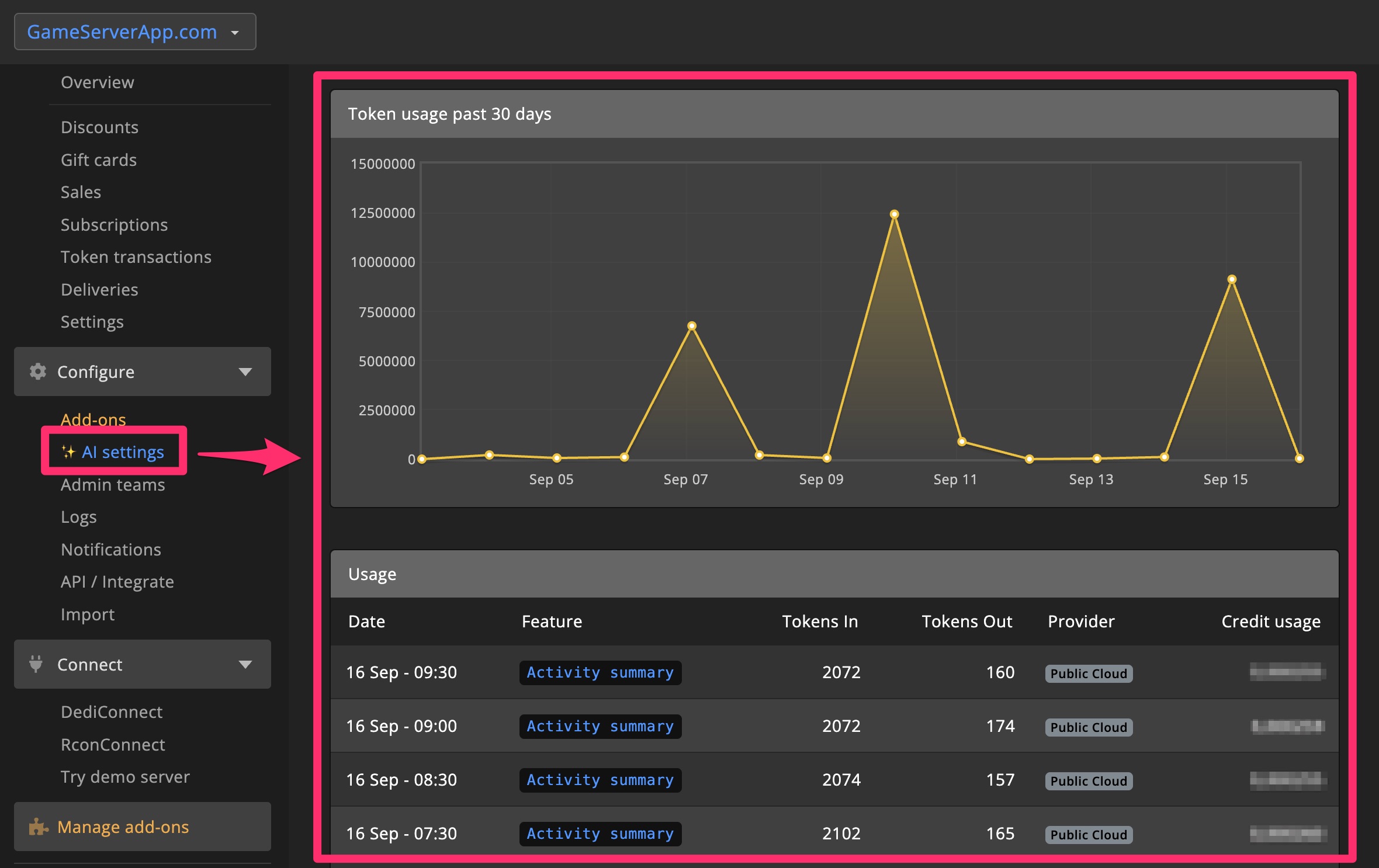Viewport: 1379px width, 868px height.
Task: Click the Sep 07 chart data point
Action: click(692, 326)
